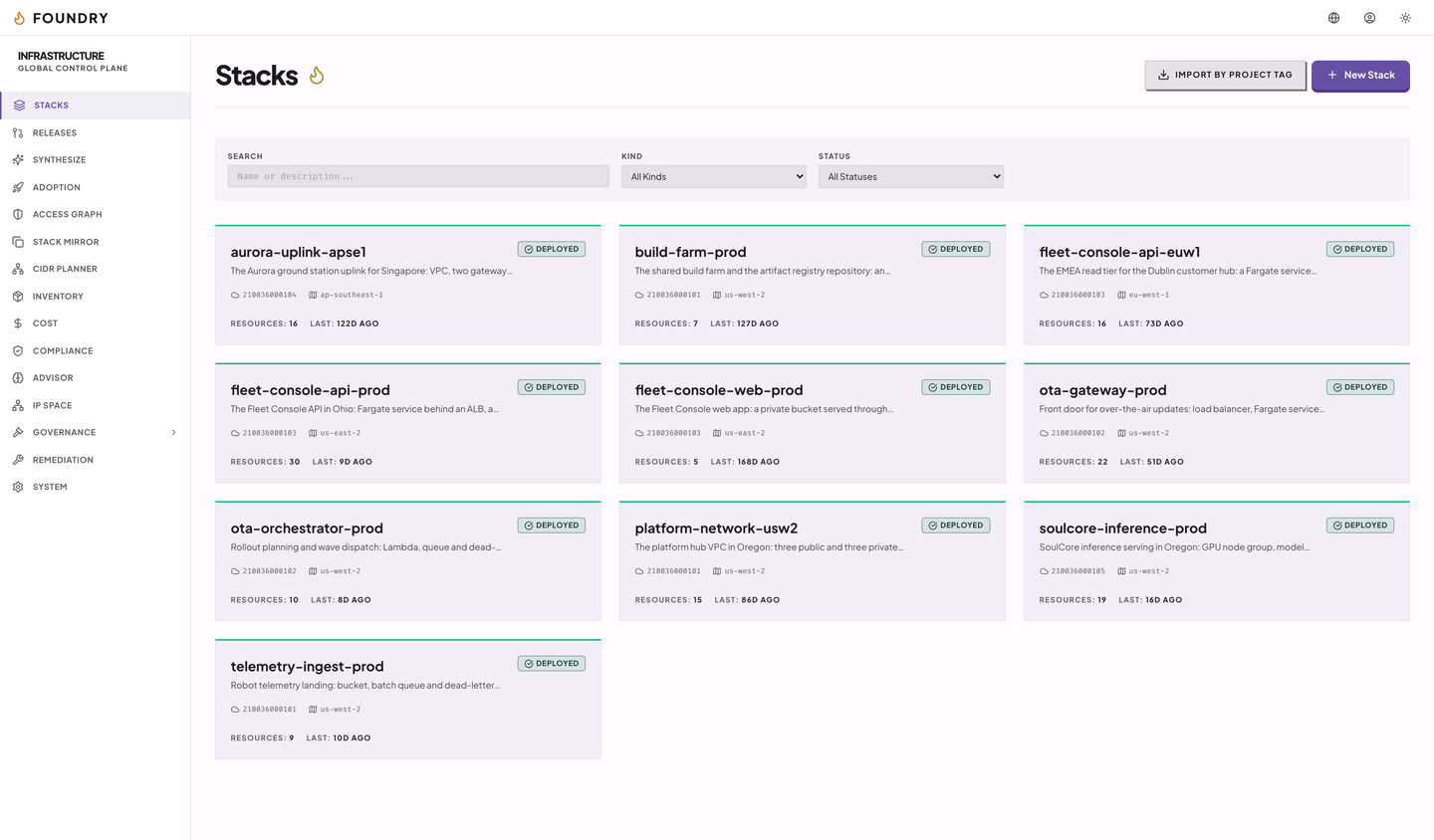Click the Inventory box icon
This screenshot has height=840, width=1434.
pyautogui.click(x=18, y=297)
